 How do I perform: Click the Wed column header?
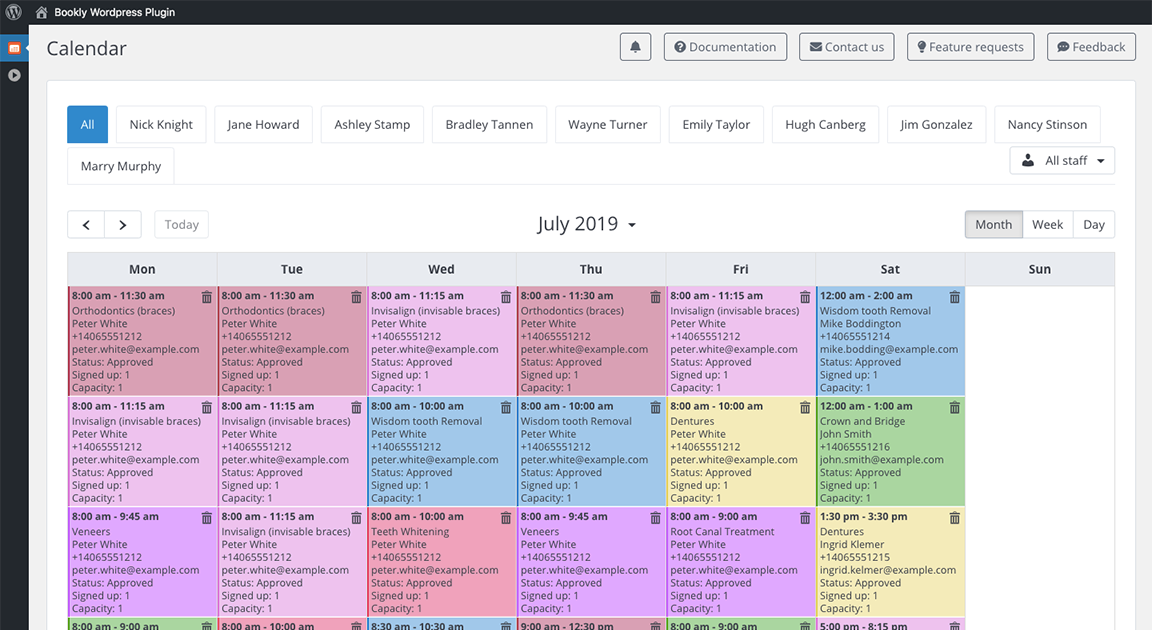442,269
